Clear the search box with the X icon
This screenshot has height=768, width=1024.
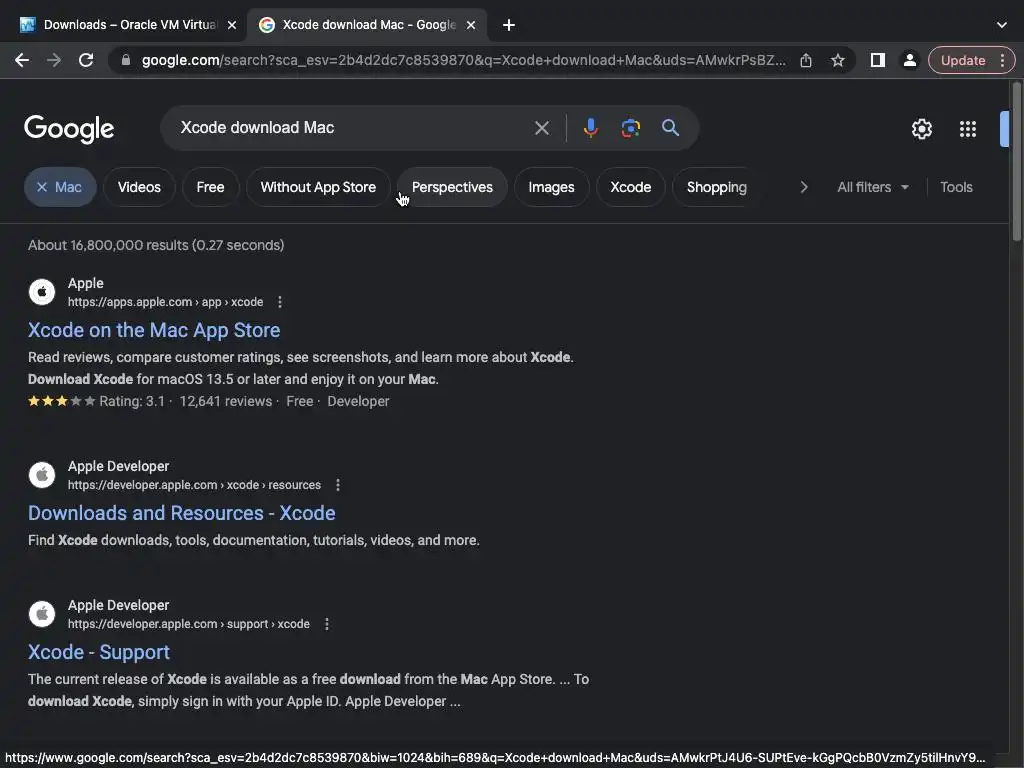(x=541, y=128)
